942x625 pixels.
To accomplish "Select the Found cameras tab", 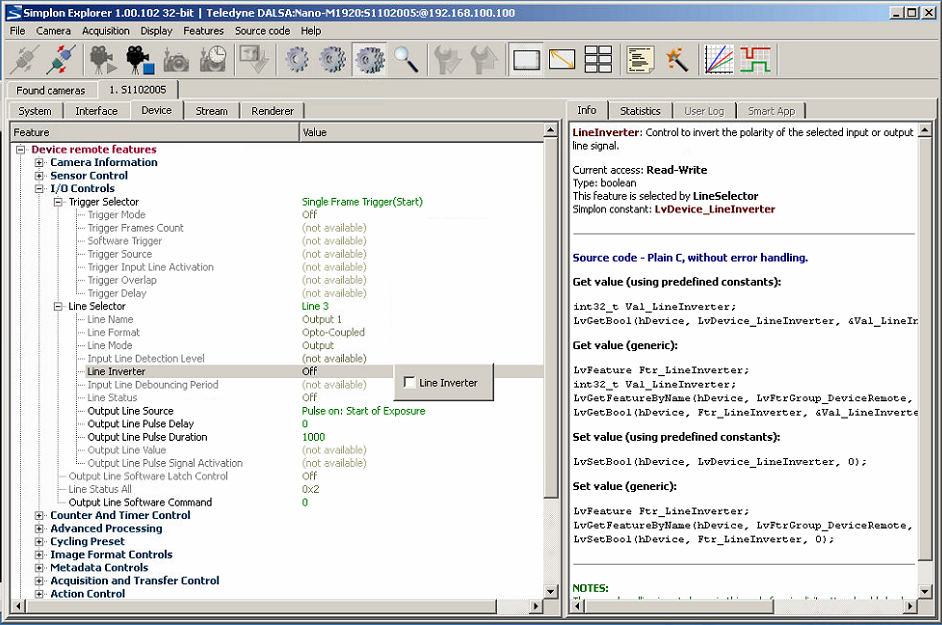I will pos(51,90).
